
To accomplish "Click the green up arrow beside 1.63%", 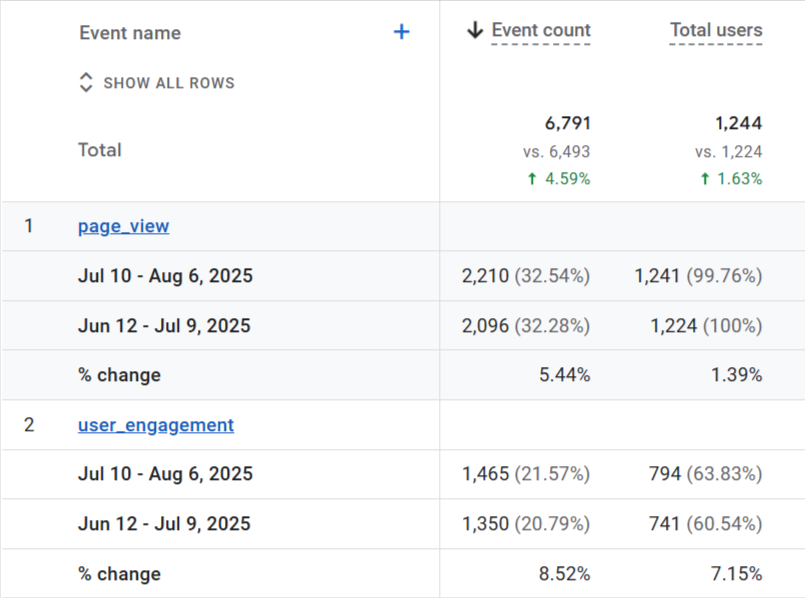I will [705, 179].
